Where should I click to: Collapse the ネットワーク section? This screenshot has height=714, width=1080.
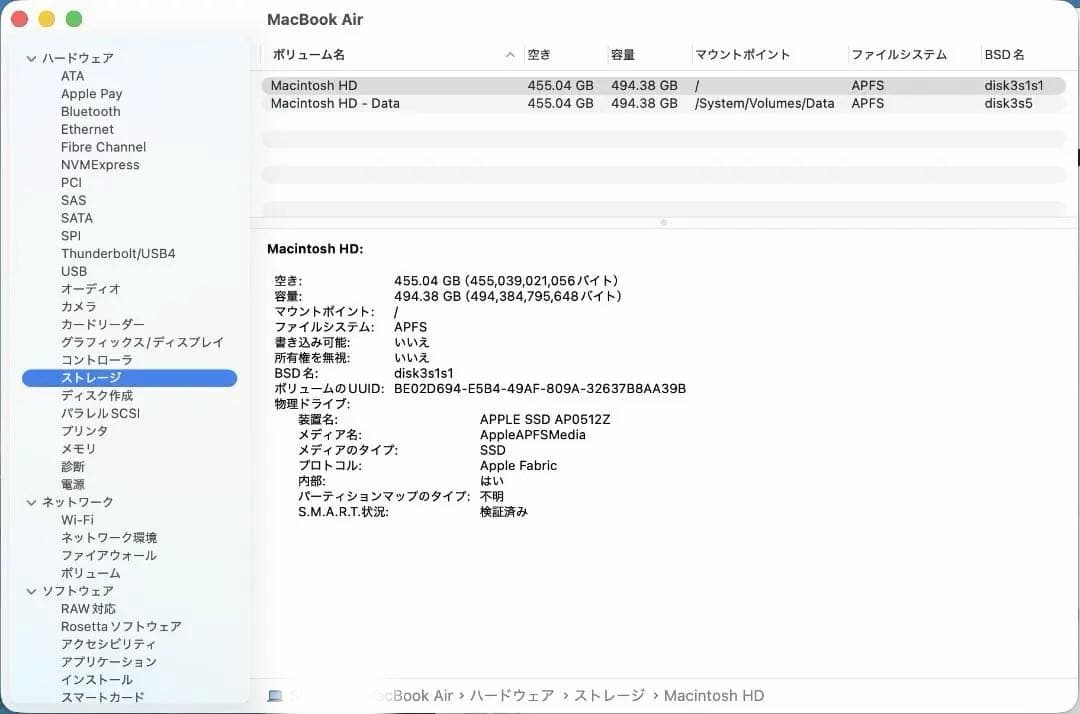32,502
